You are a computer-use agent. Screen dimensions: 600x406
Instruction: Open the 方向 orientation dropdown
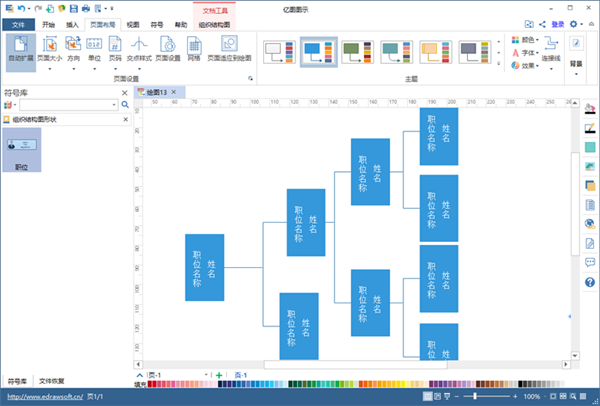73,51
